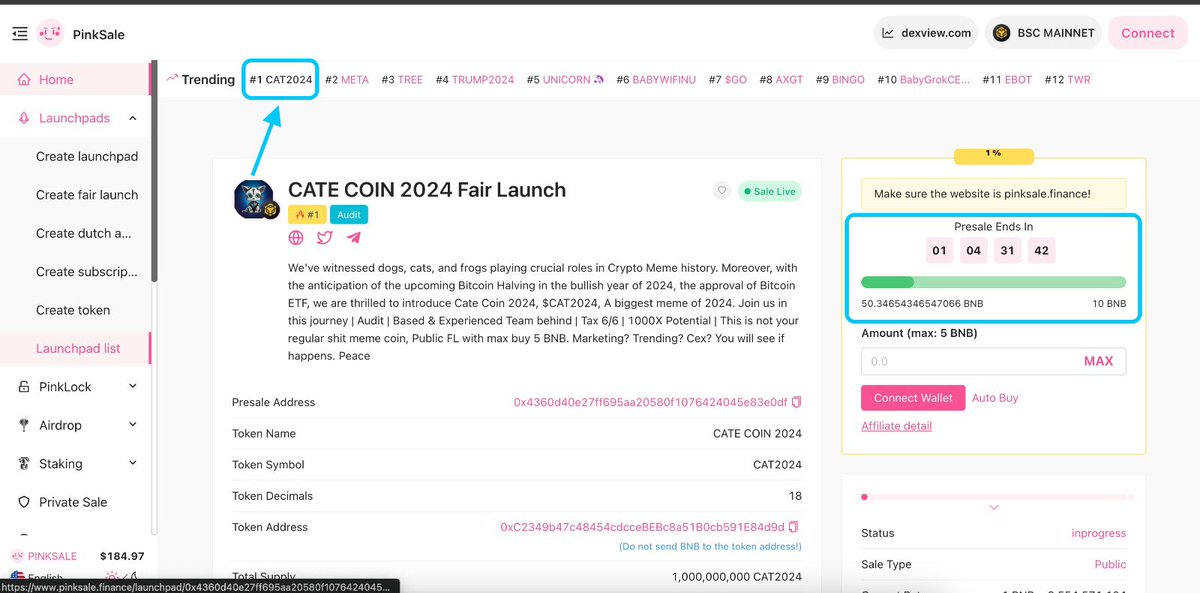Viewport: 1200px width, 593px height.
Task: Open trending #11 EBOT token
Action: click(x=1007, y=79)
